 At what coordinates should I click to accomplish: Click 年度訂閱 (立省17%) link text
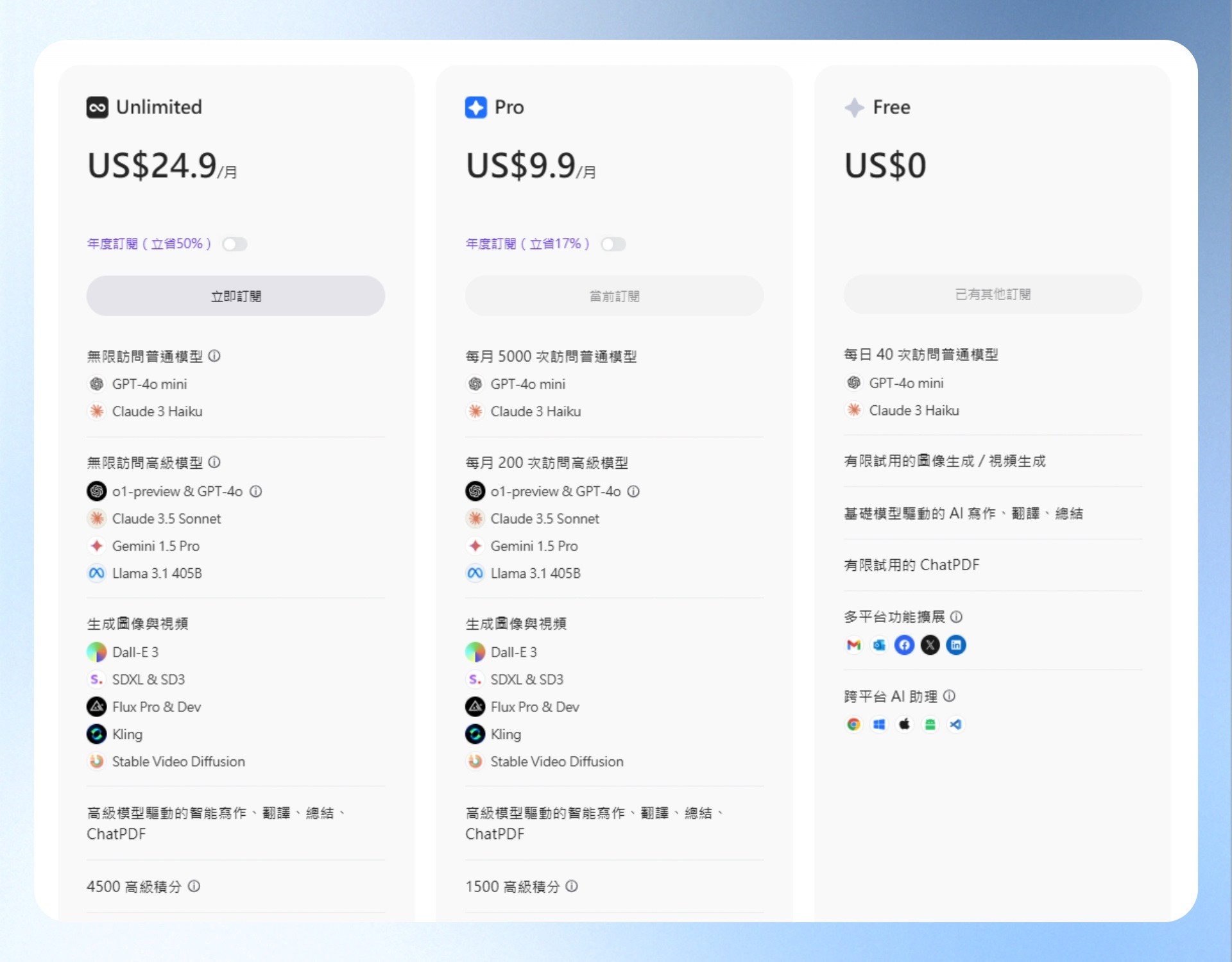pyautogui.click(x=527, y=244)
